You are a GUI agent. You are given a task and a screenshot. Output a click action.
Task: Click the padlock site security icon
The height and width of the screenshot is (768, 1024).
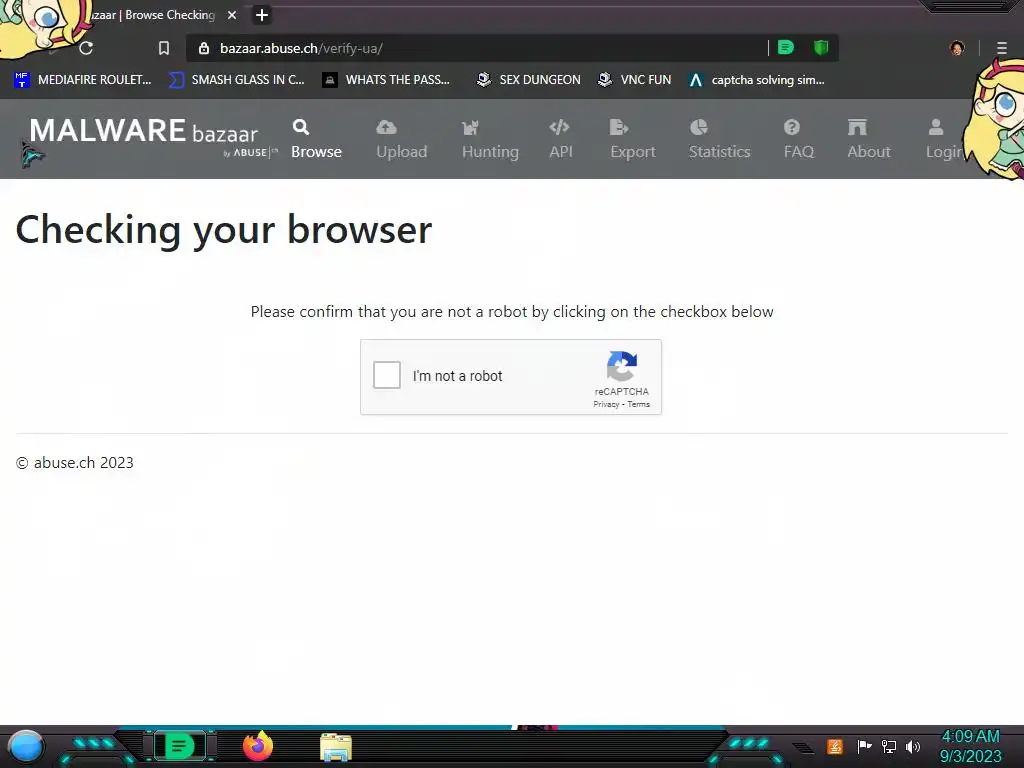(204, 48)
